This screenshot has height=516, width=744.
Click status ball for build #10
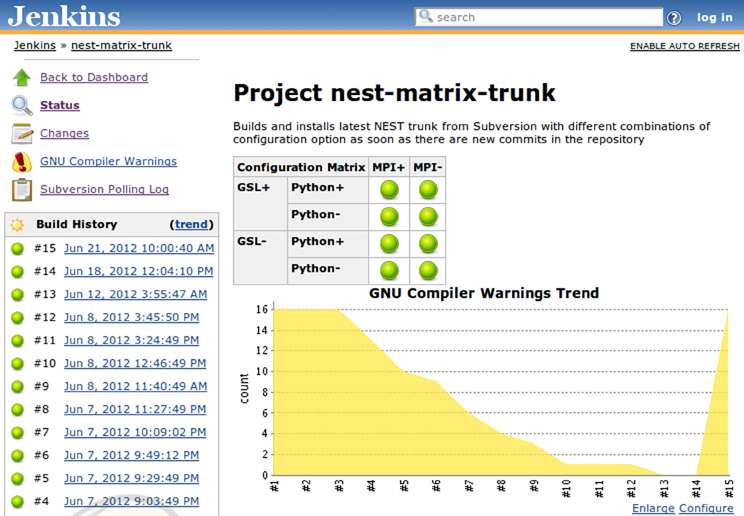click(x=18, y=364)
